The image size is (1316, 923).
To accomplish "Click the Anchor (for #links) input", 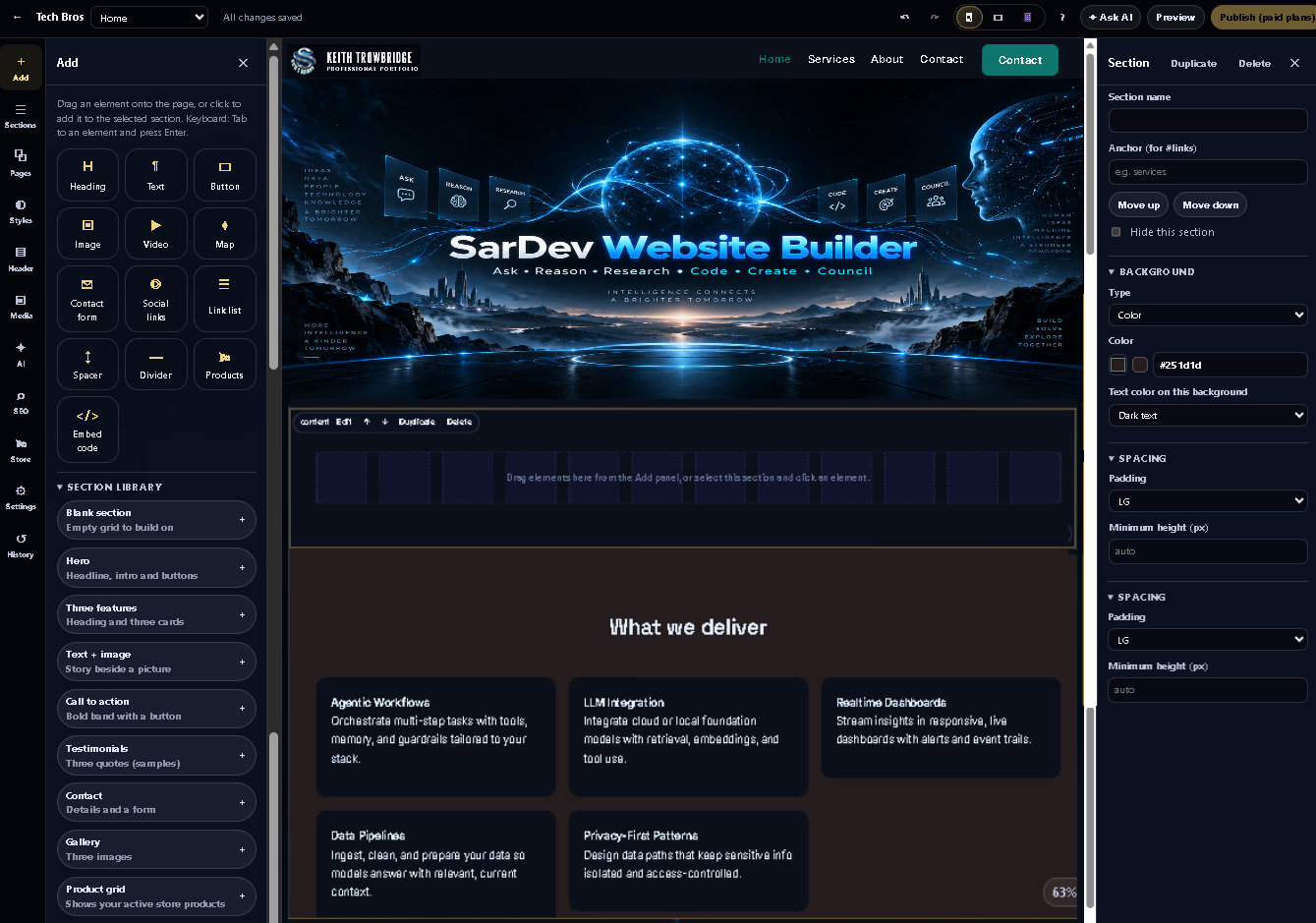I will [1208, 171].
